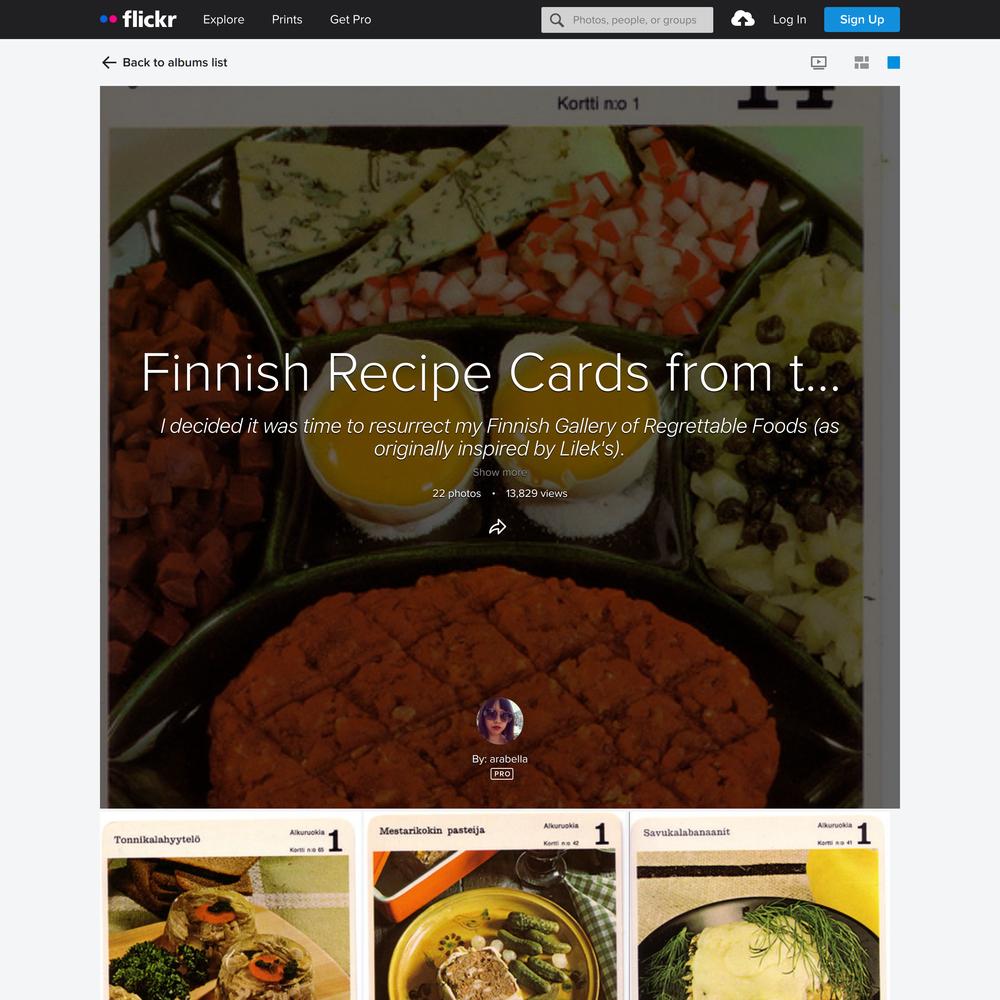Open the Savukalabanaanit recipe card photo
The height and width of the screenshot is (1000, 1000).
pyautogui.click(x=760, y=906)
